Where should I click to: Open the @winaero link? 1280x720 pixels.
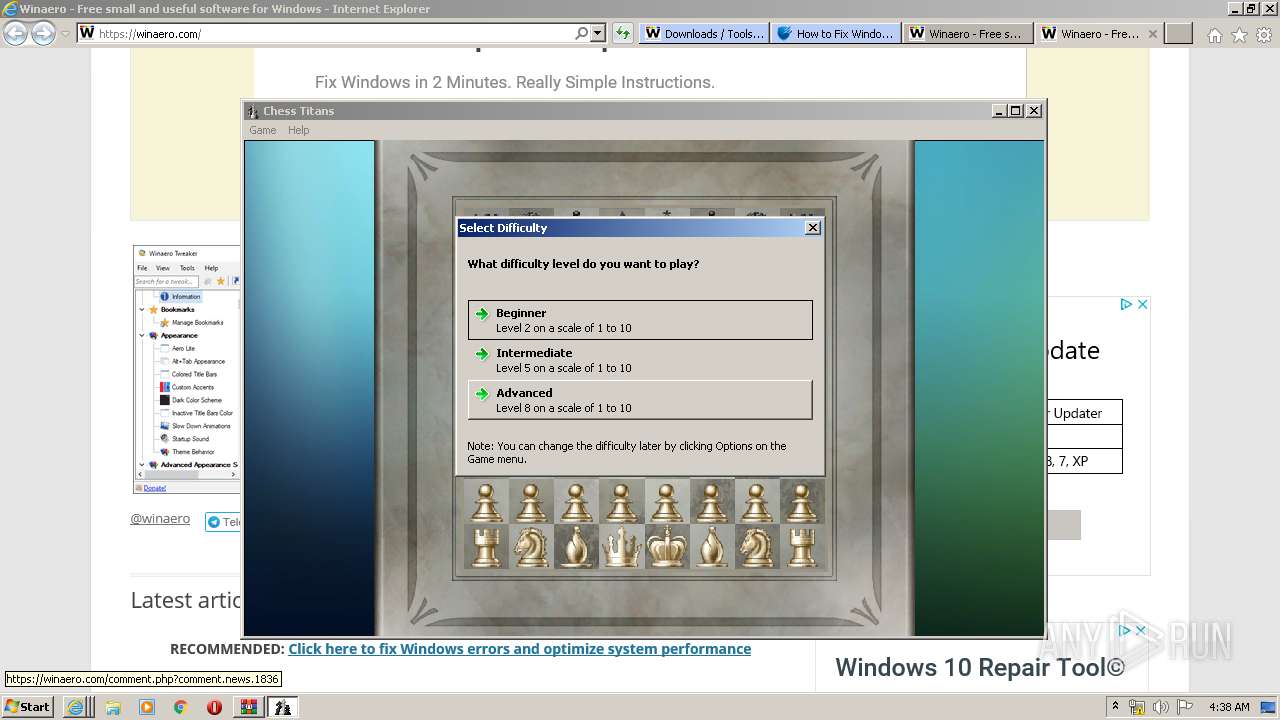tap(160, 519)
